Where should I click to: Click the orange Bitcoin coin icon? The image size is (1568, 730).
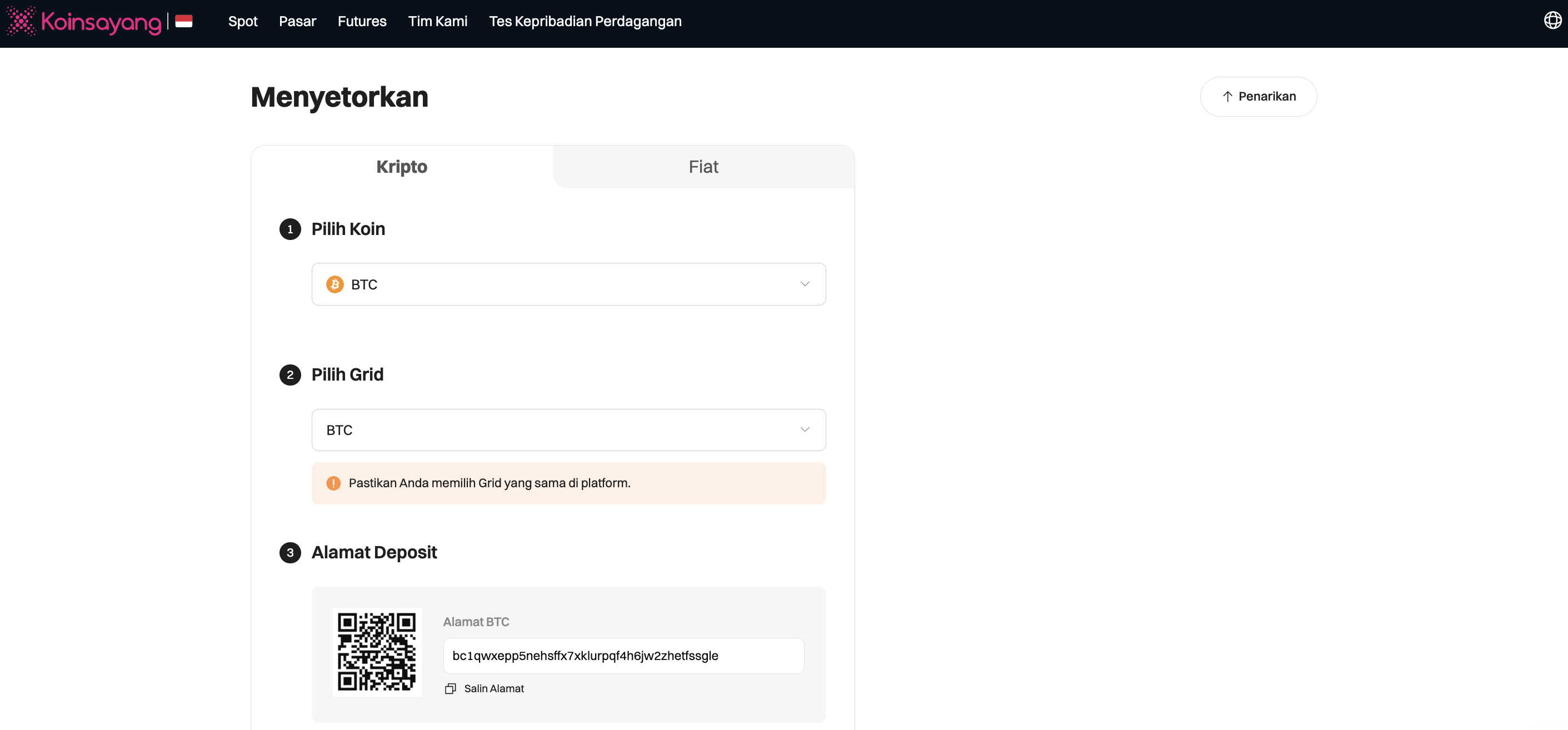point(335,284)
